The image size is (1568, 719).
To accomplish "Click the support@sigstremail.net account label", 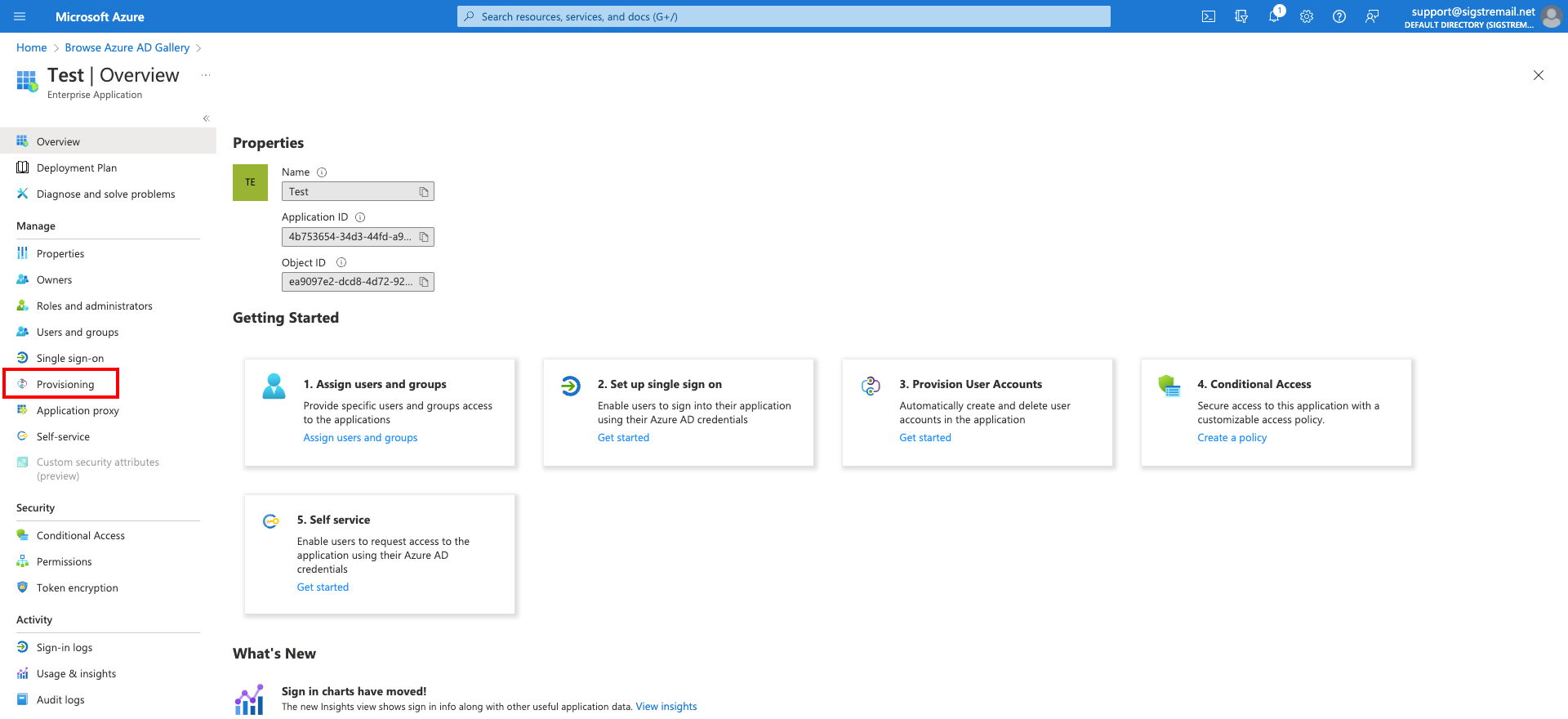I will click(1473, 11).
